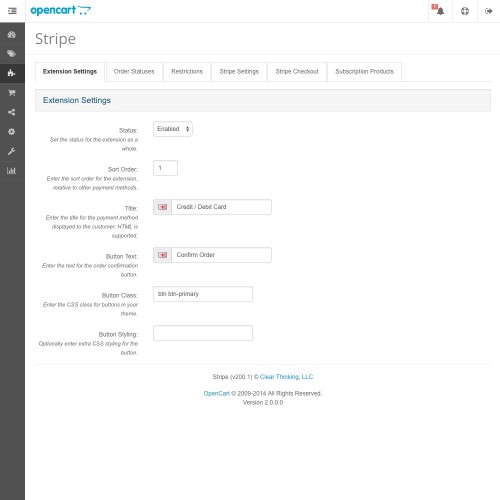
Task: Click the logout icon in header
Action: [489, 11]
